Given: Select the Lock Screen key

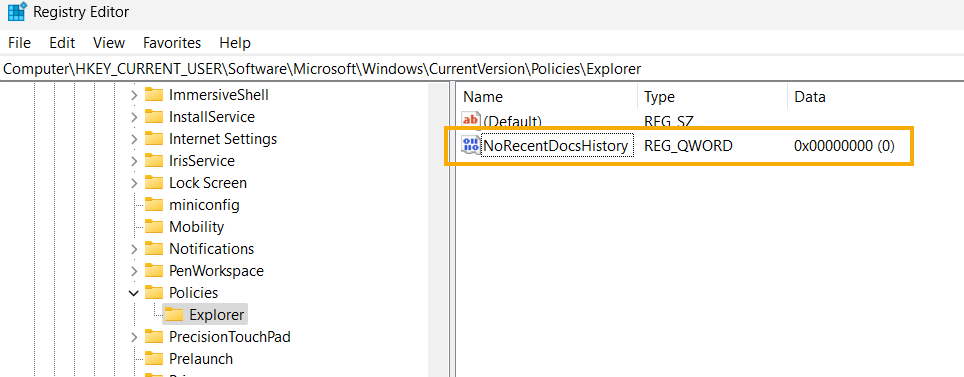Looking at the screenshot, I should [208, 183].
